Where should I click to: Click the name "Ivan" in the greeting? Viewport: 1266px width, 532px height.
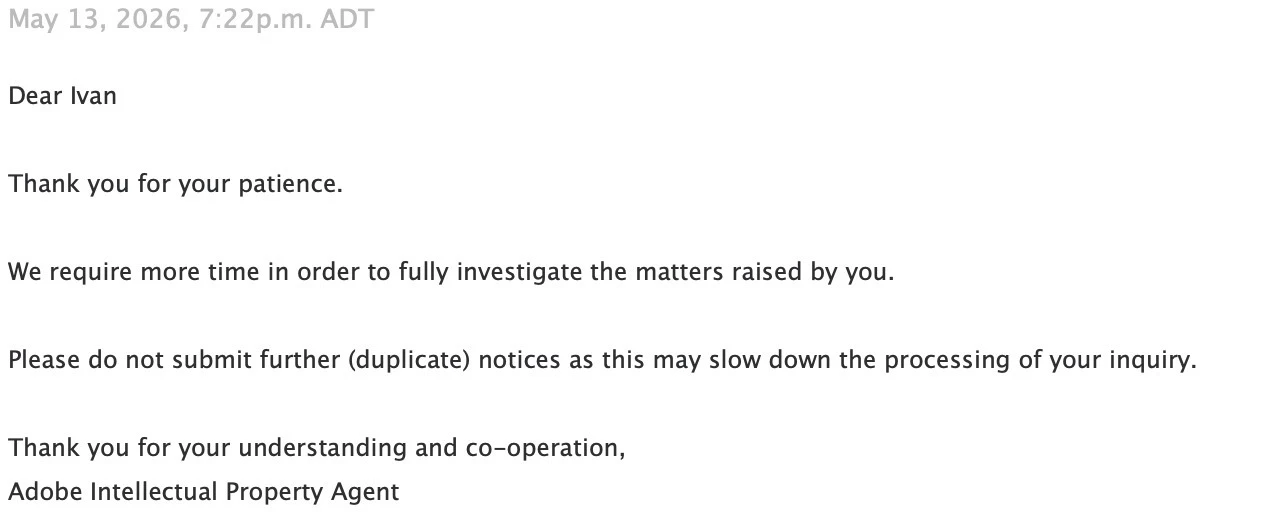[x=93, y=96]
